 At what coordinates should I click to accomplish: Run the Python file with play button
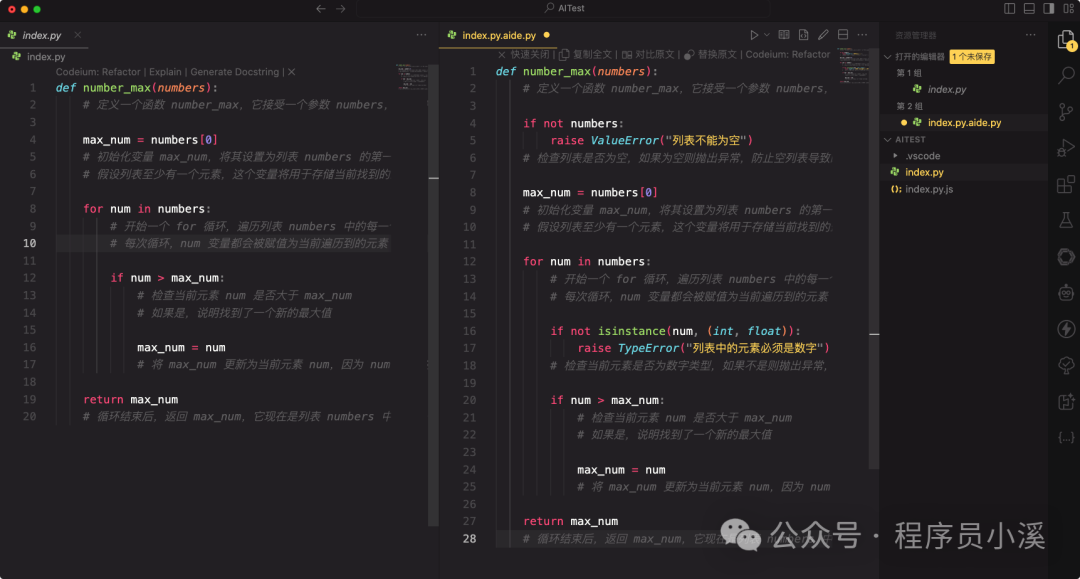754,34
